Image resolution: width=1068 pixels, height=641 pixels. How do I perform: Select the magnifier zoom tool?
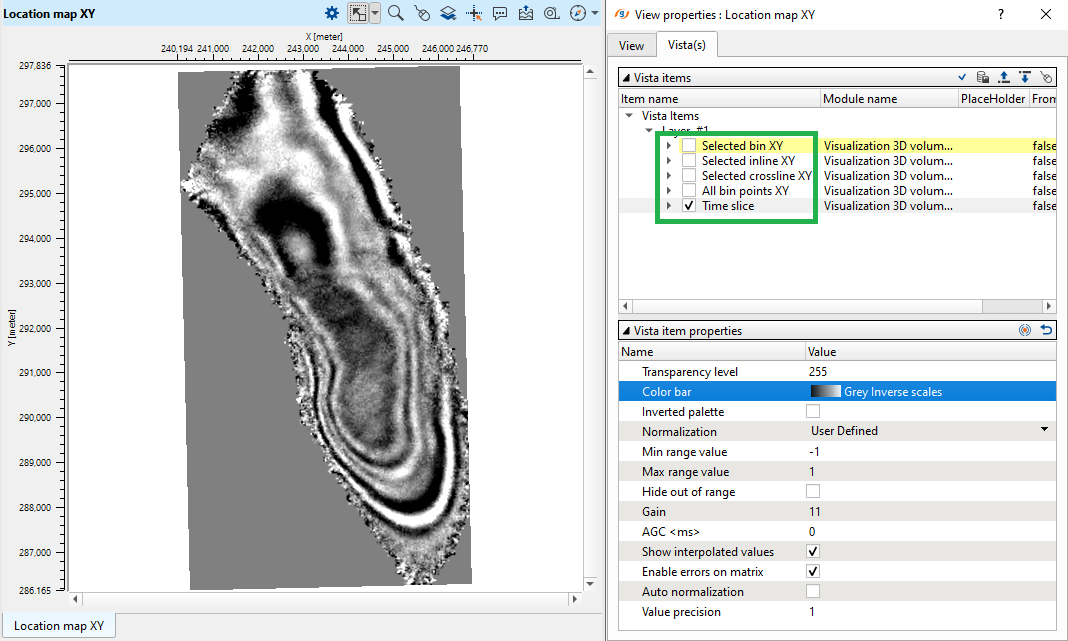coord(396,13)
